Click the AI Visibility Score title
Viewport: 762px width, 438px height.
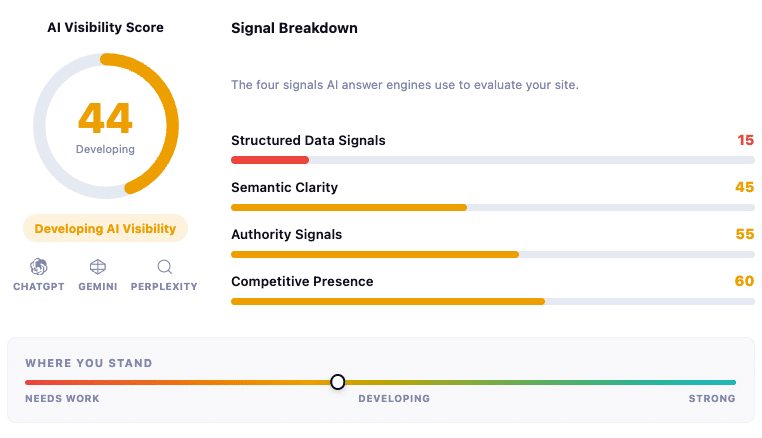tap(105, 28)
